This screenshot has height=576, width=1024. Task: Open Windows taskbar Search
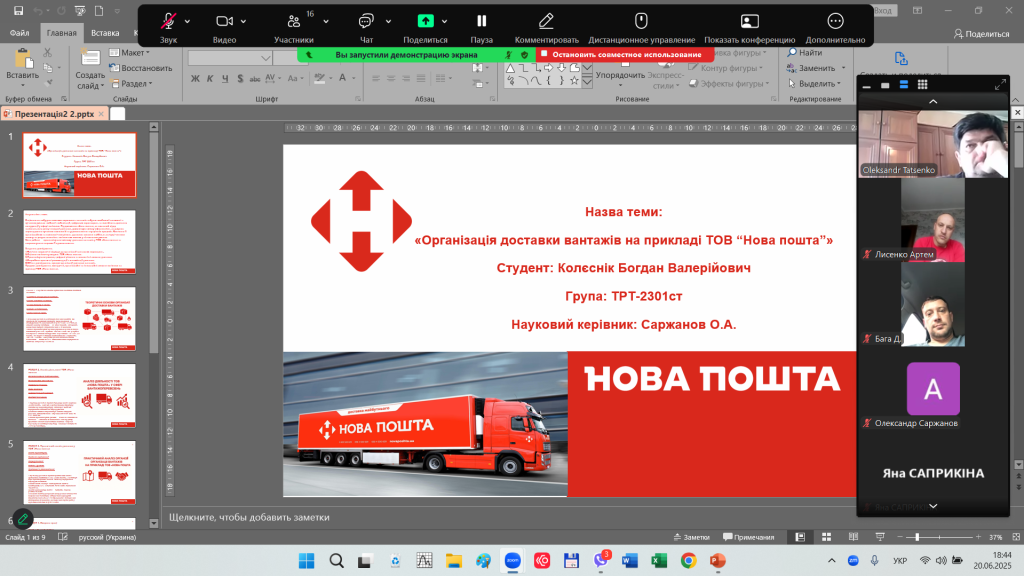(x=336, y=560)
